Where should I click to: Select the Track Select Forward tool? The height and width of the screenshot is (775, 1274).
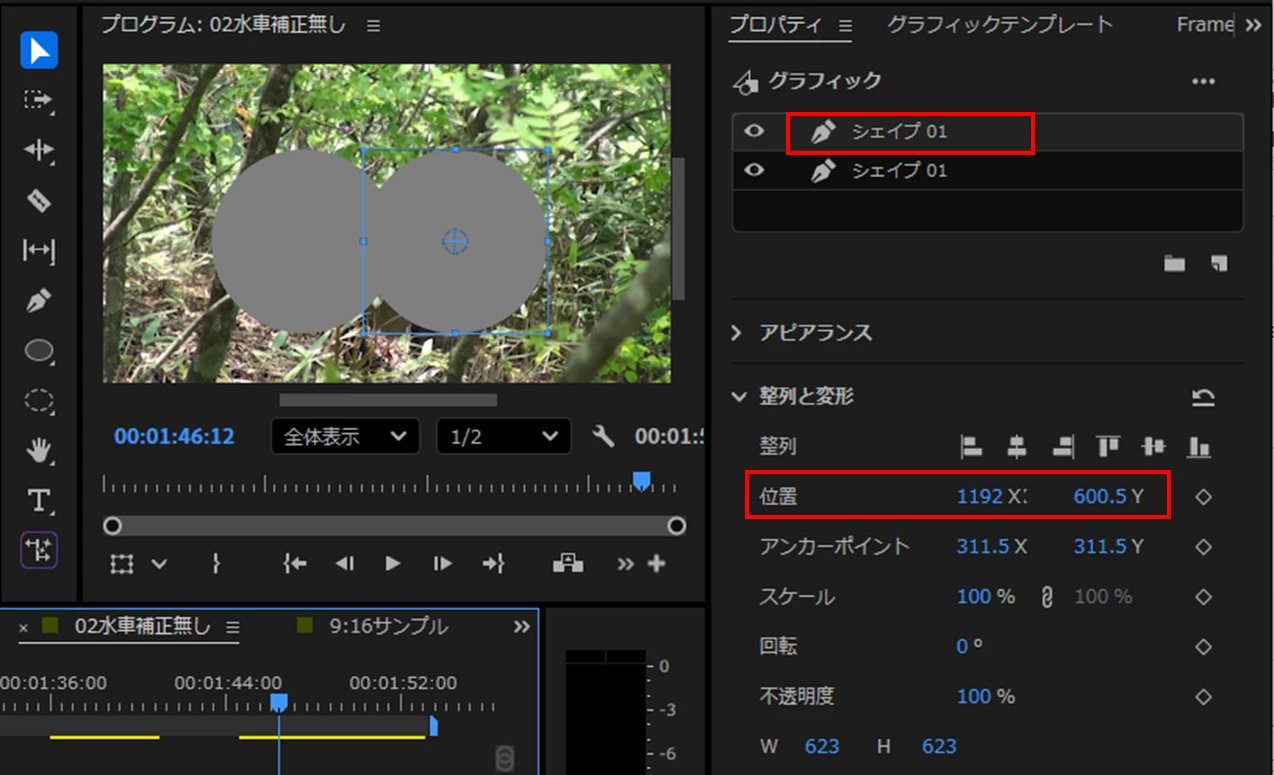click(38, 100)
